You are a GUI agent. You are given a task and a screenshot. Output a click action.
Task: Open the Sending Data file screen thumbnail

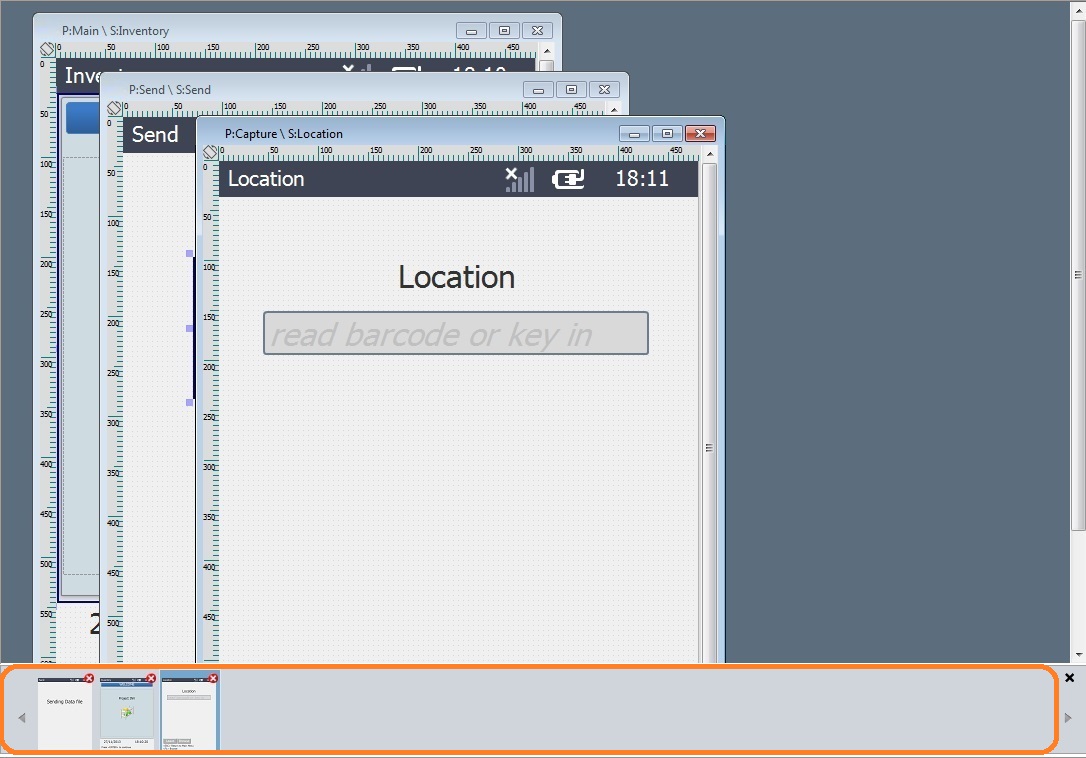click(64, 712)
